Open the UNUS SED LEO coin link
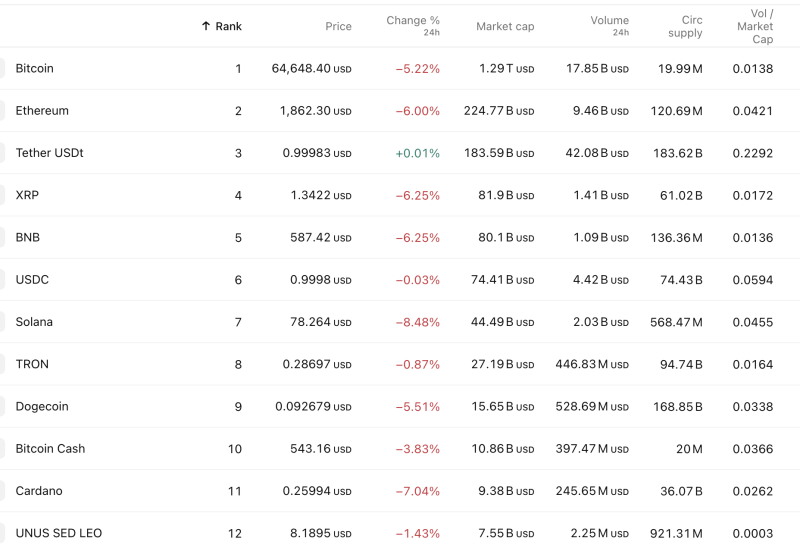The width and height of the screenshot is (800, 551). click(59, 534)
